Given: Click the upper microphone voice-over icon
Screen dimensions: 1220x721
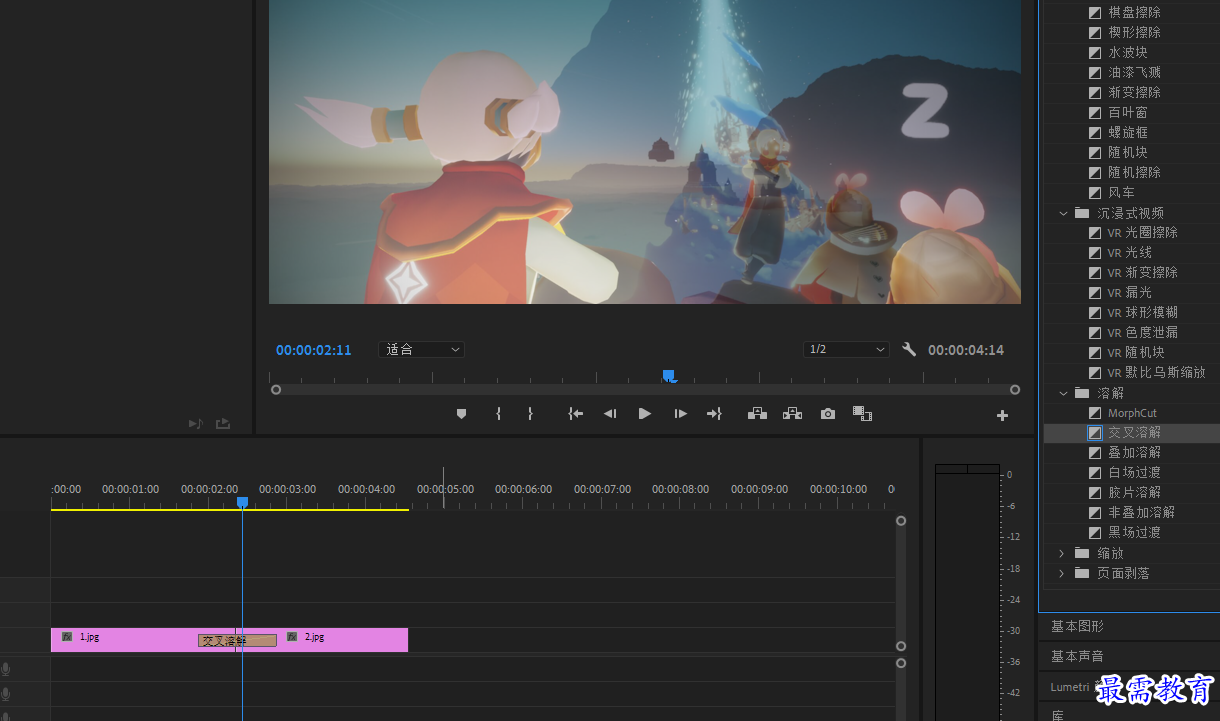Looking at the screenshot, I should pos(6,669).
